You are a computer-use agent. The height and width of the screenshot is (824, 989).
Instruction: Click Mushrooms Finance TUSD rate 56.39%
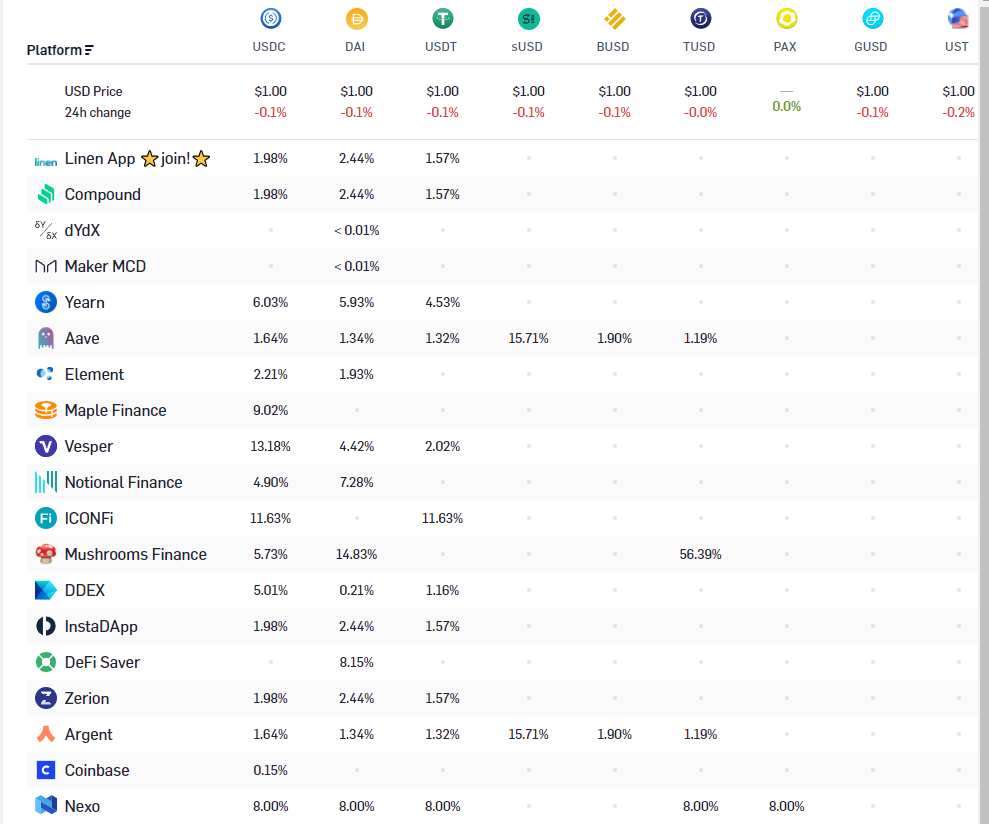tap(700, 554)
